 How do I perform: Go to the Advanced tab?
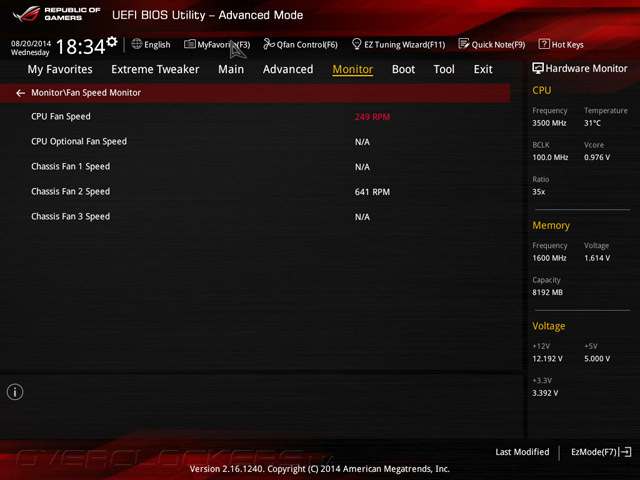tap(288, 69)
